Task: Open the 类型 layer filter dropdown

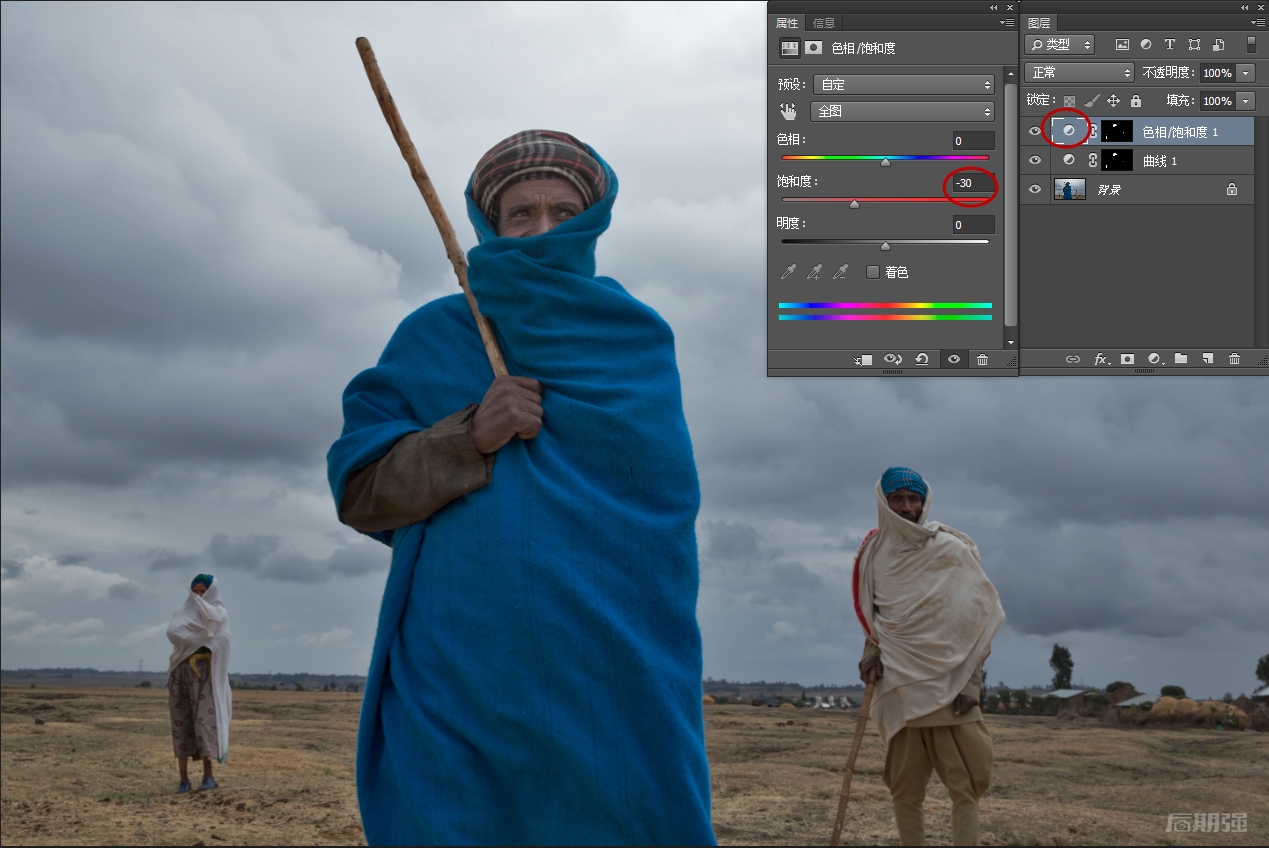Action: (x=1060, y=45)
